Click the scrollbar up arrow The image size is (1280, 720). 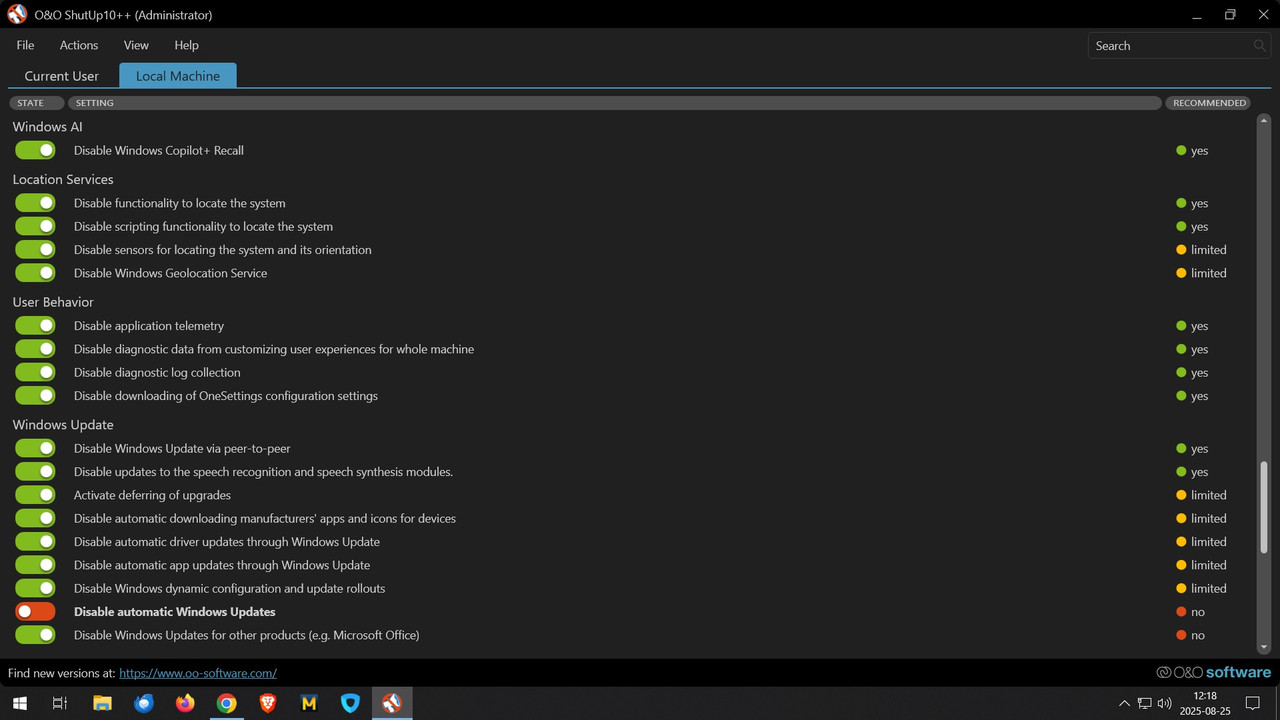coord(1264,119)
